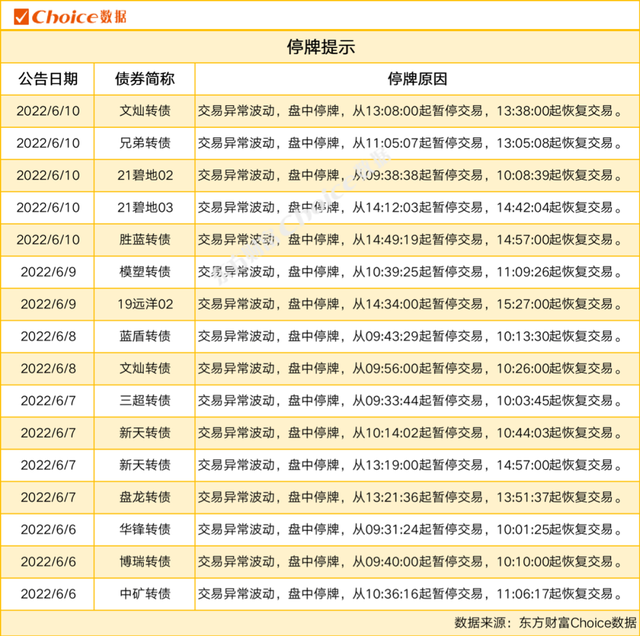640x636 pixels.
Task: Select the 债券简称 column header
Action: [145, 79]
